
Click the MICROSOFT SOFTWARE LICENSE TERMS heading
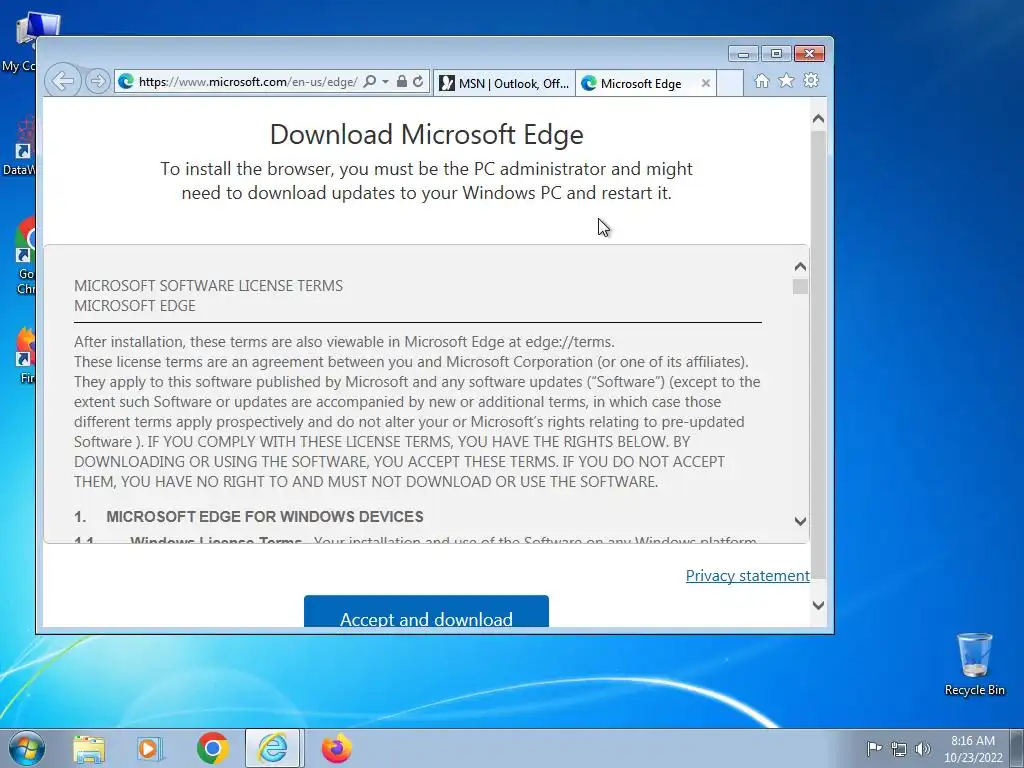point(208,285)
